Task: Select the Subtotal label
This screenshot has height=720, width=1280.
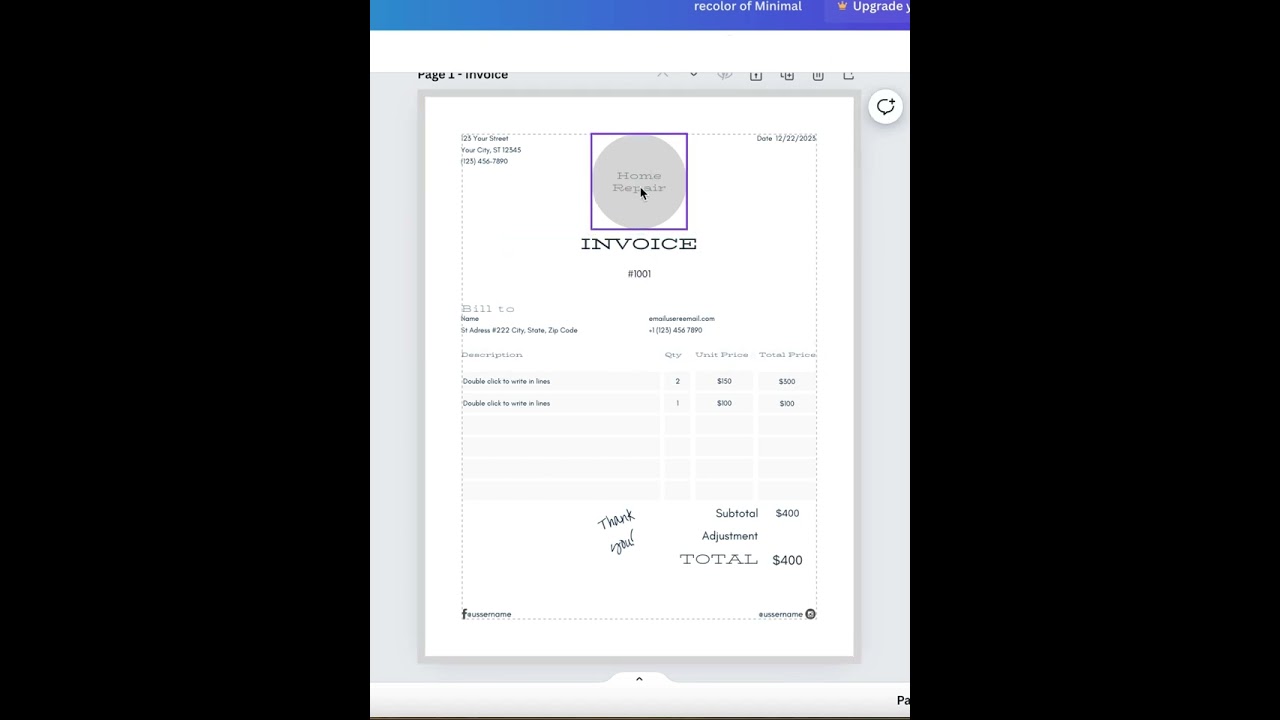Action: point(737,513)
